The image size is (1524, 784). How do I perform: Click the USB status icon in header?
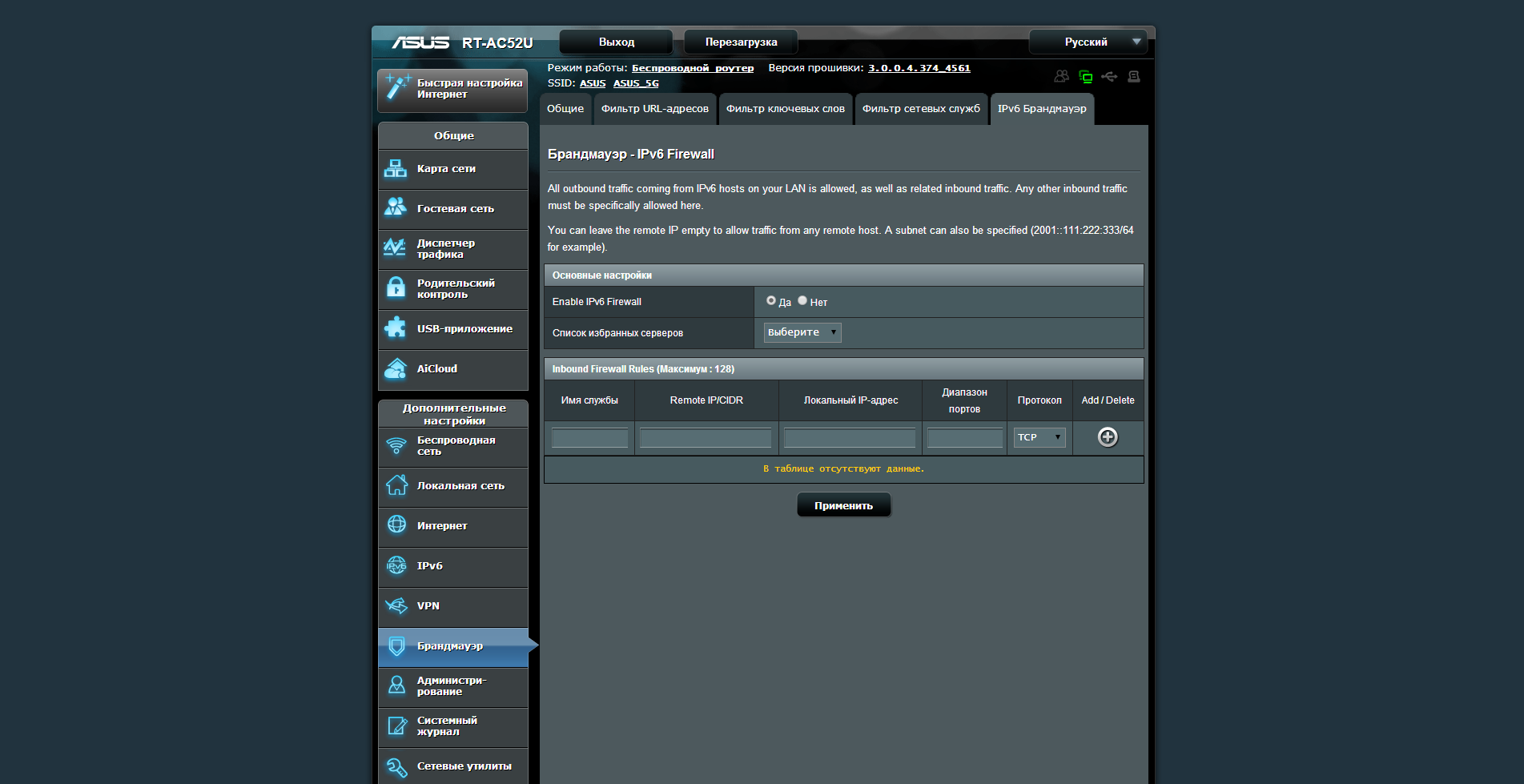pos(1109,77)
